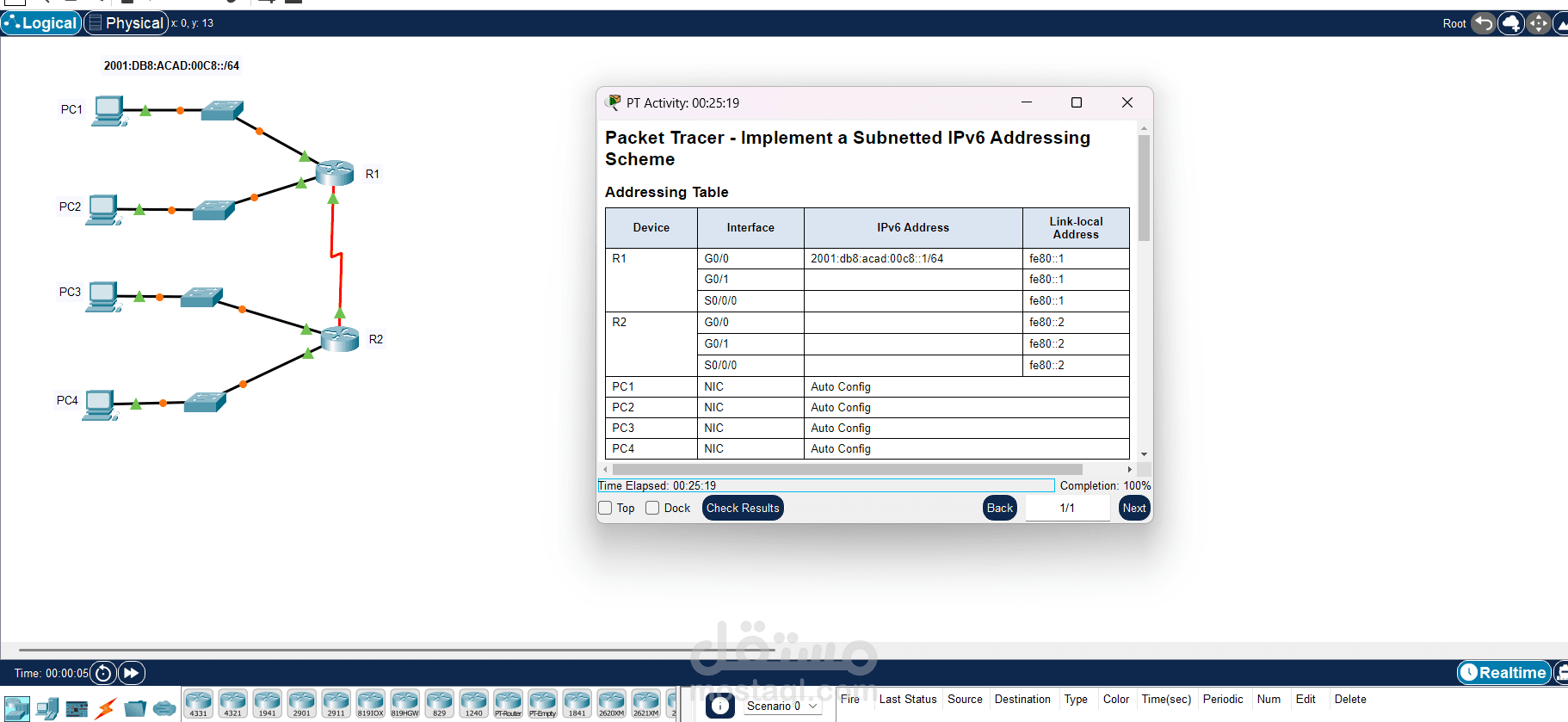Pick the 829 router device
This screenshot has height=722, width=1568.
click(440, 704)
